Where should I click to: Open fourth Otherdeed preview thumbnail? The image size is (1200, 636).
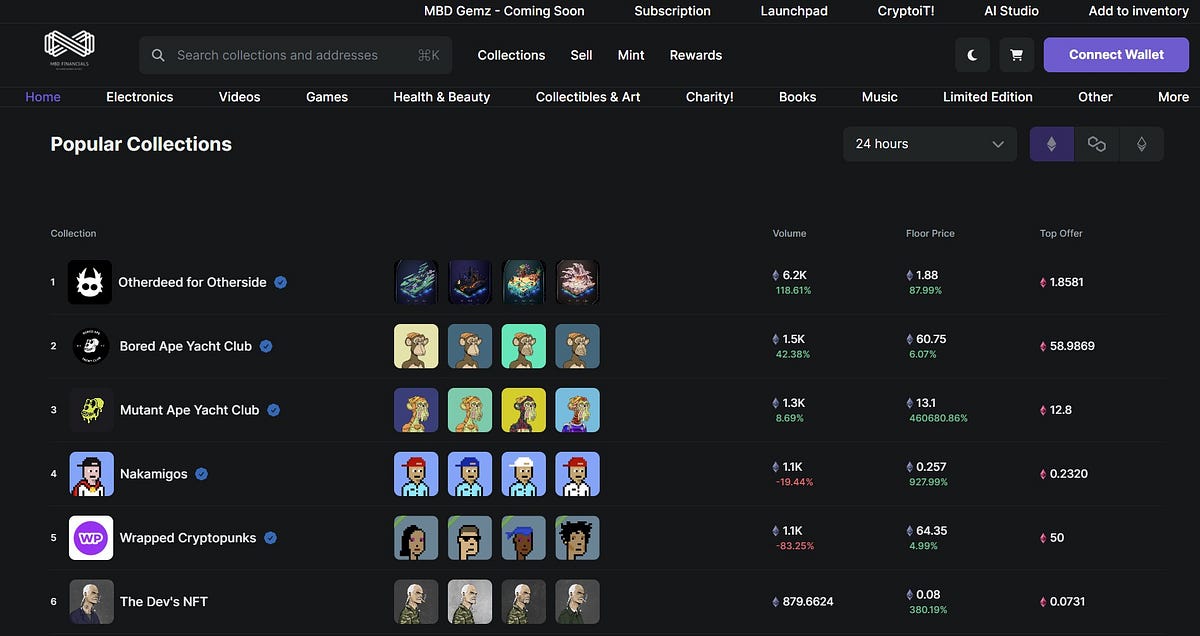click(578, 282)
